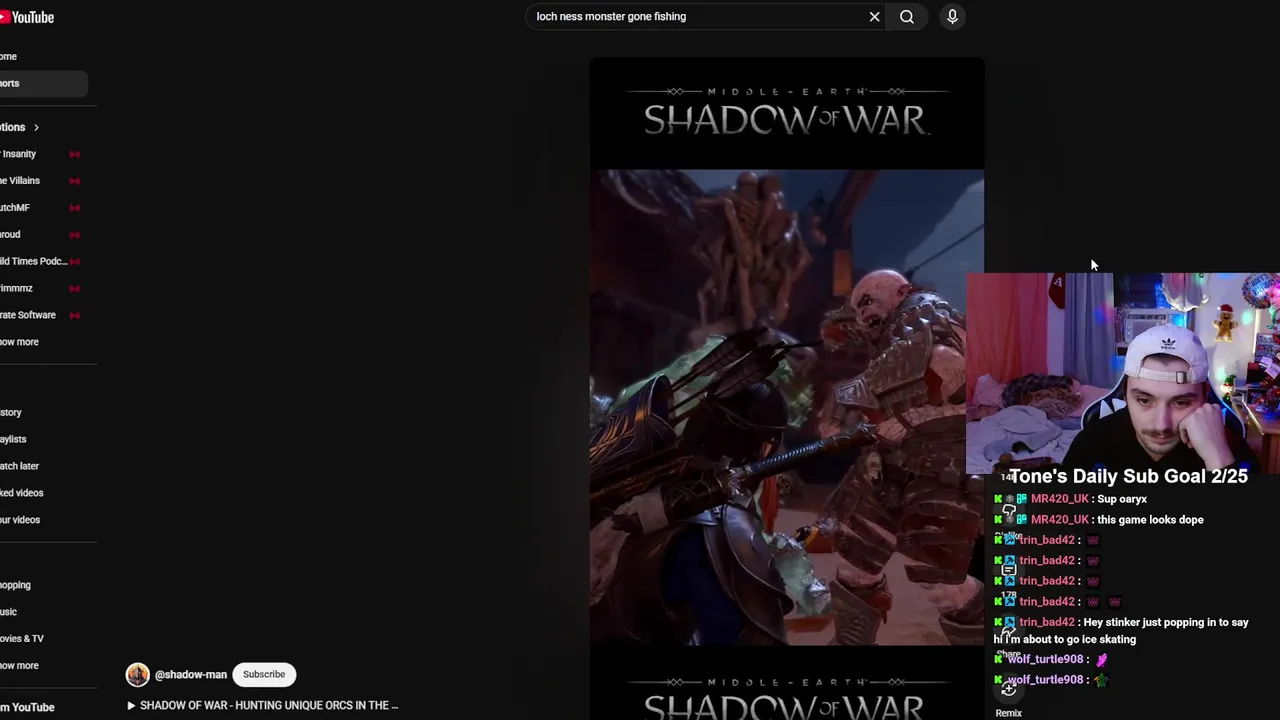Click the live indicator beside 'immmz'
The image size is (1280, 720).
(x=74, y=288)
